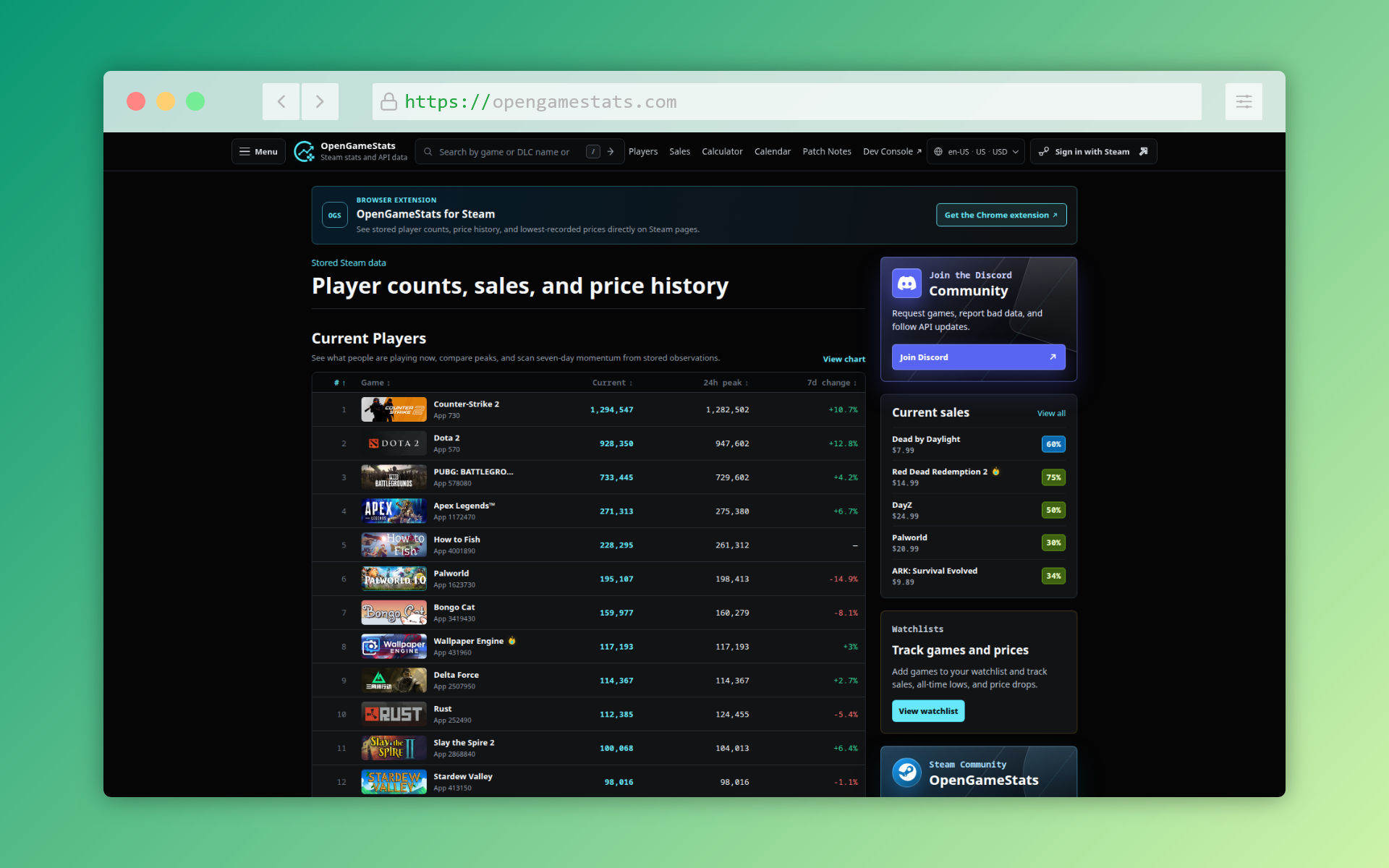Click the View chart link
Screen dimensions: 1389x868
[844, 359]
